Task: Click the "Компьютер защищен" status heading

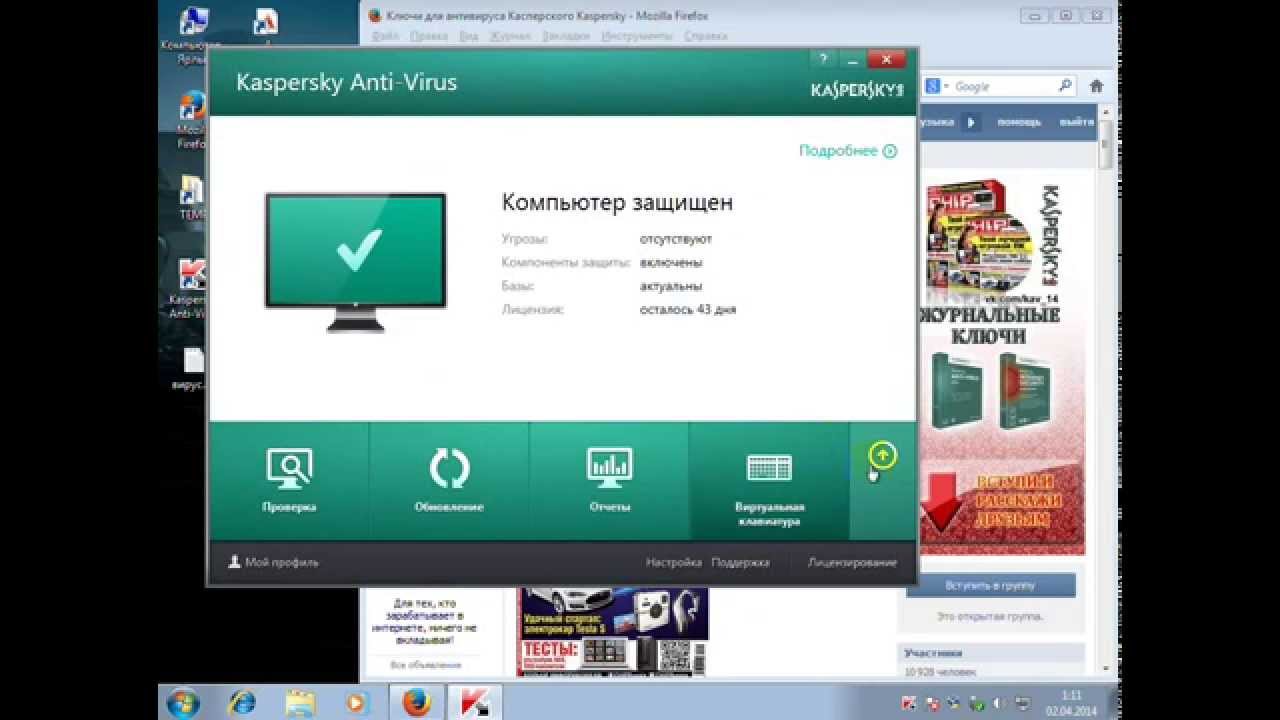Action: tap(617, 202)
